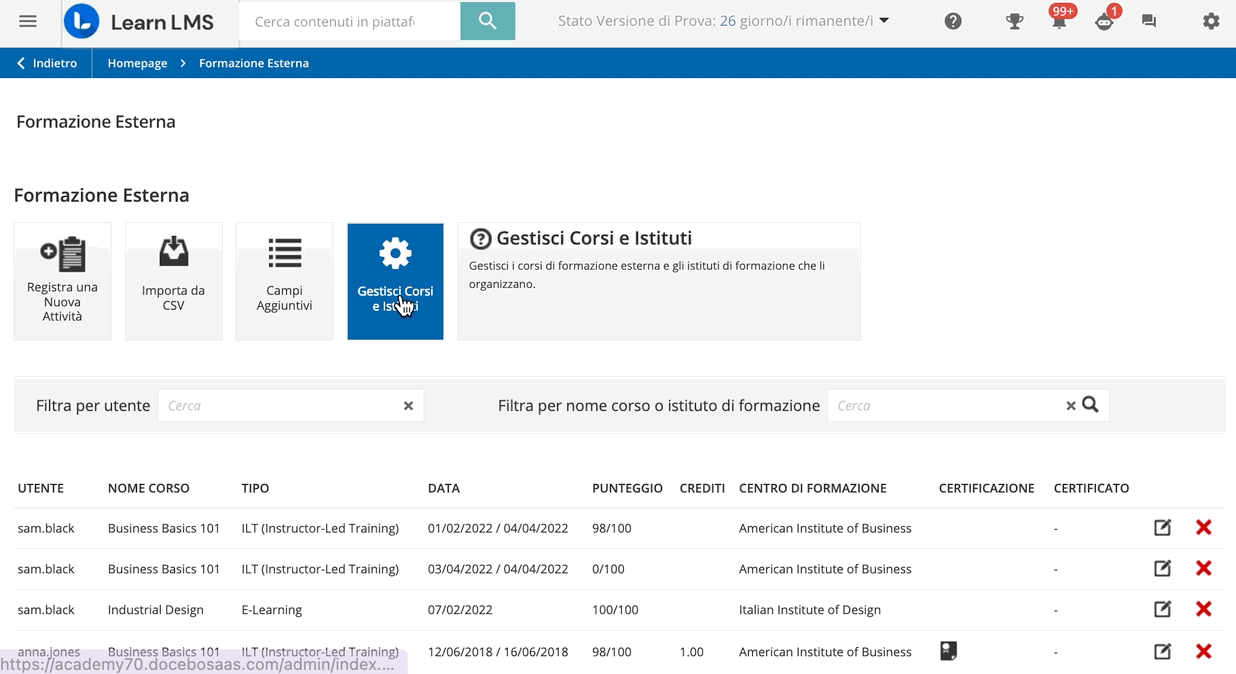The image size is (1236, 674).
Task: Click Registra una Nuova Attività tile
Action: (62, 281)
